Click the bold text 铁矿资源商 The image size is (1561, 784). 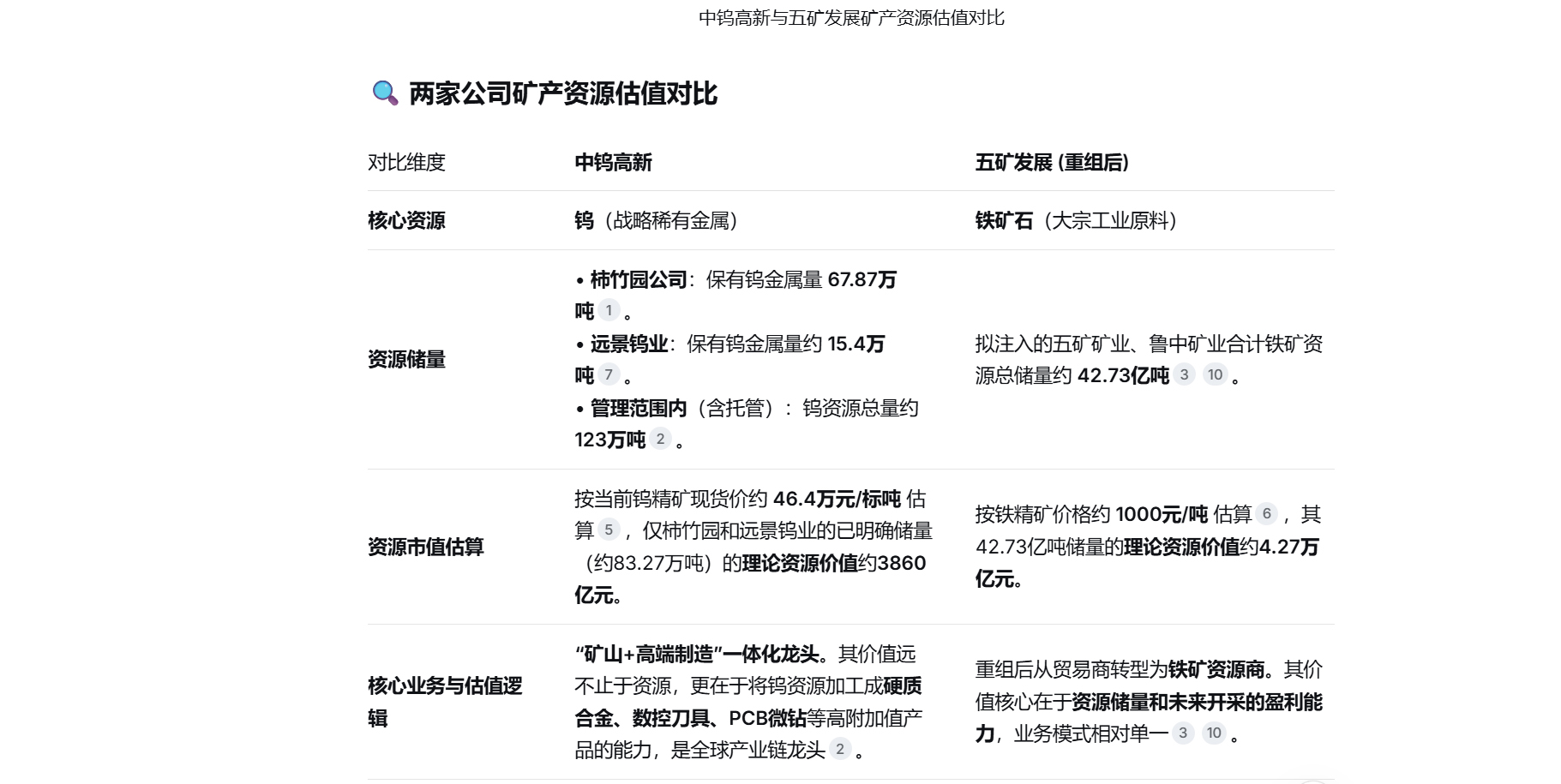tap(1216, 669)
